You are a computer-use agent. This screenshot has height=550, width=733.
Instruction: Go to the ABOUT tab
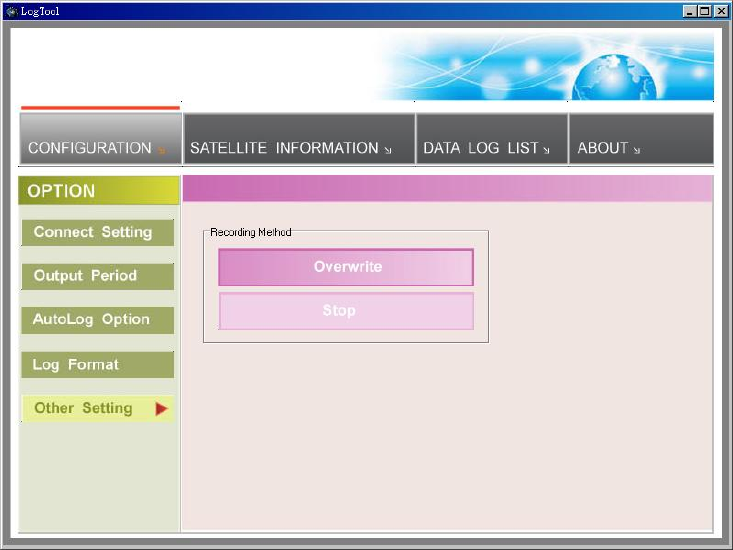(641, 139)
